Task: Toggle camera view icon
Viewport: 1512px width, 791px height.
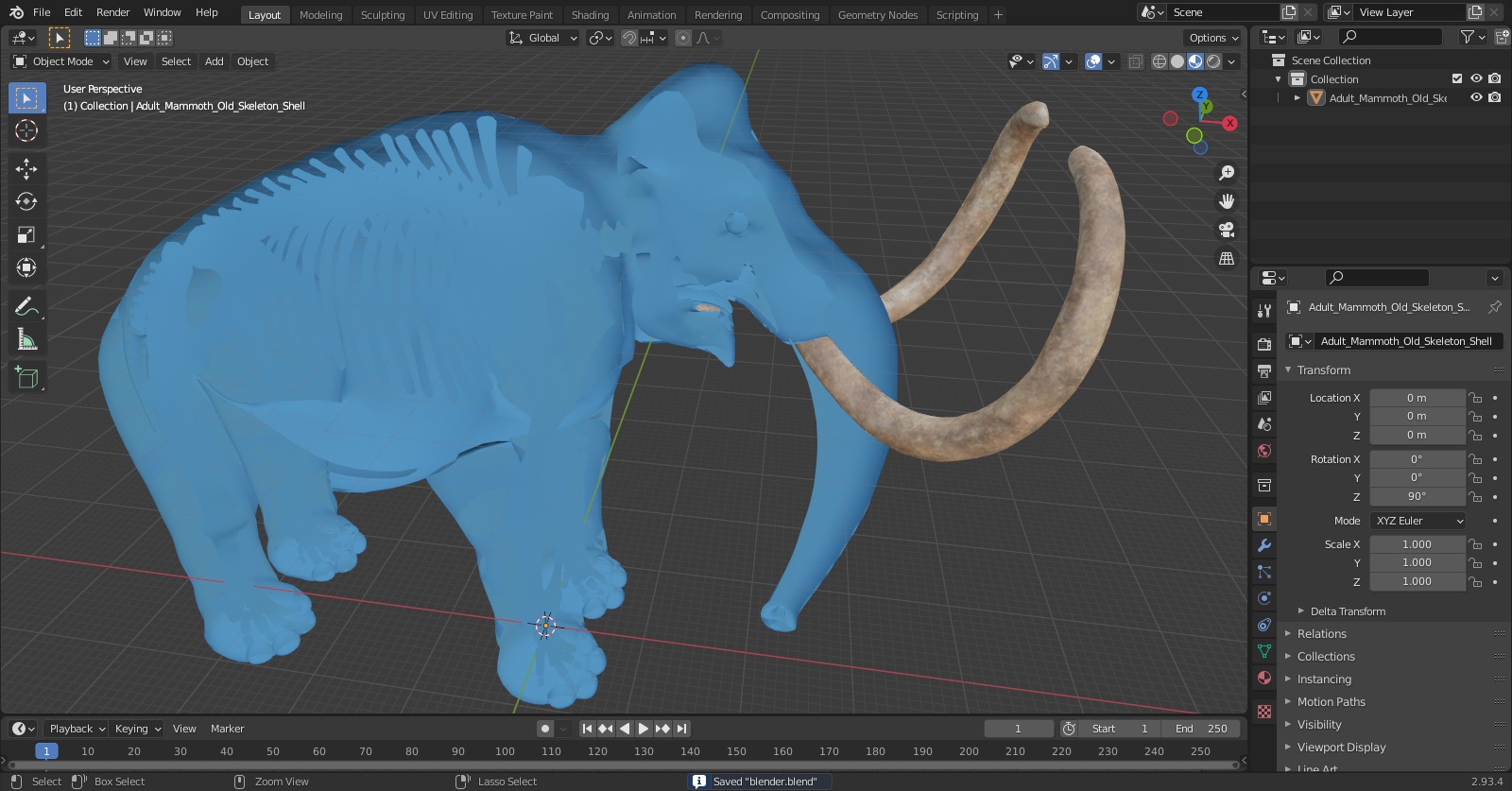Action: [1227, 230]
